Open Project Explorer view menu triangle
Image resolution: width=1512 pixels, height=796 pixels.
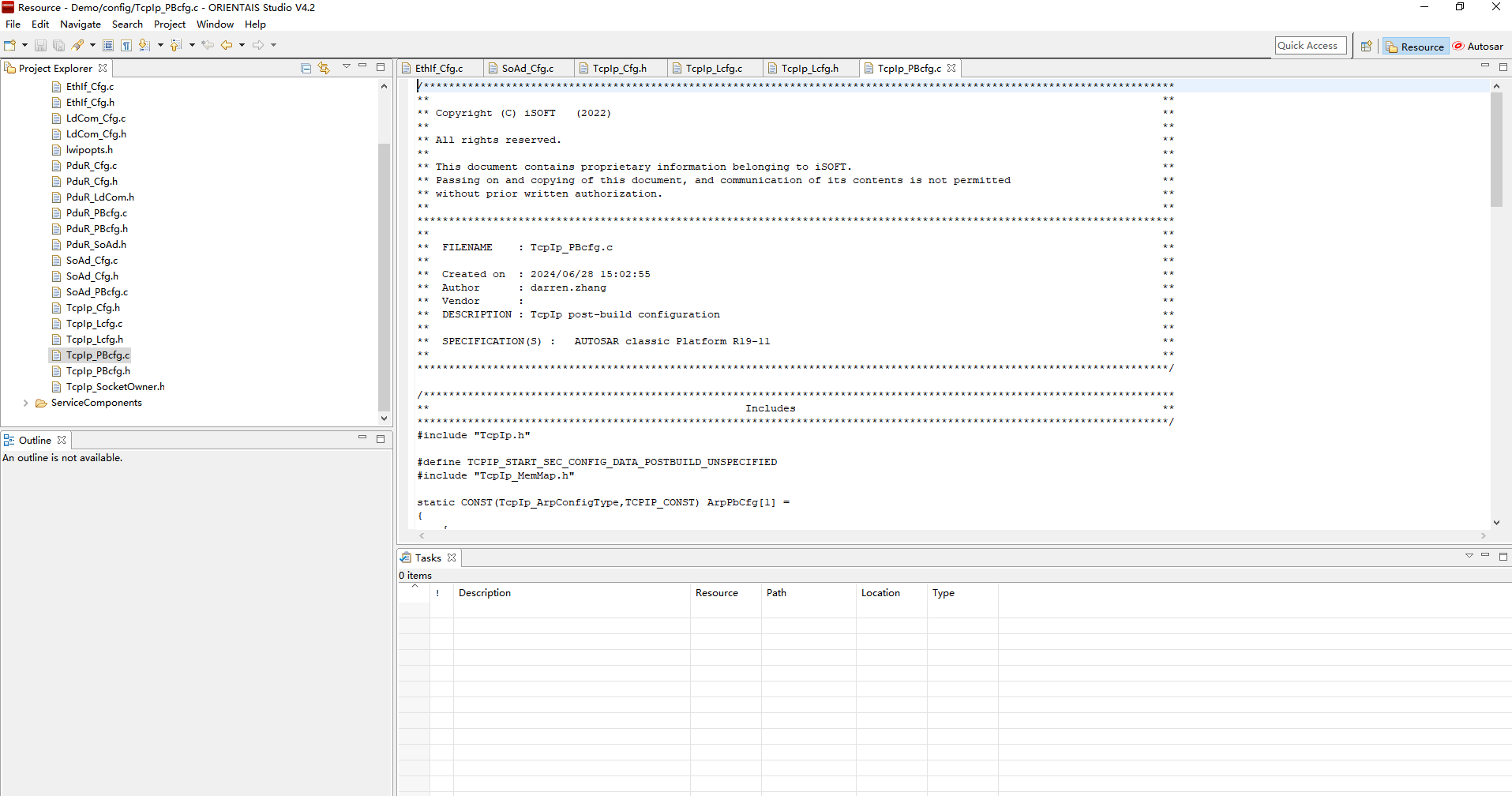[x=346, y=67]
